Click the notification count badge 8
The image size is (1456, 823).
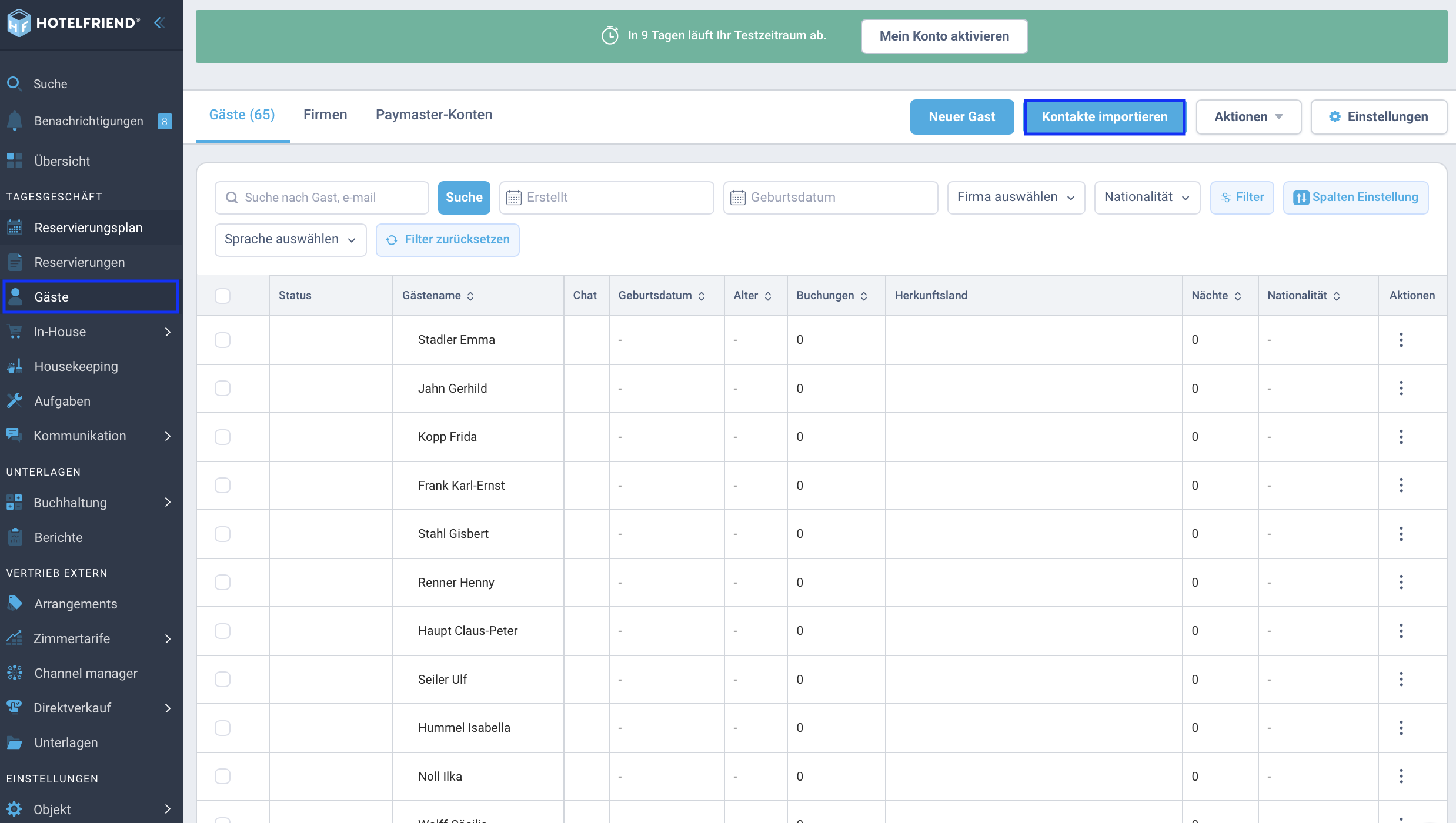tap(165, 121)
